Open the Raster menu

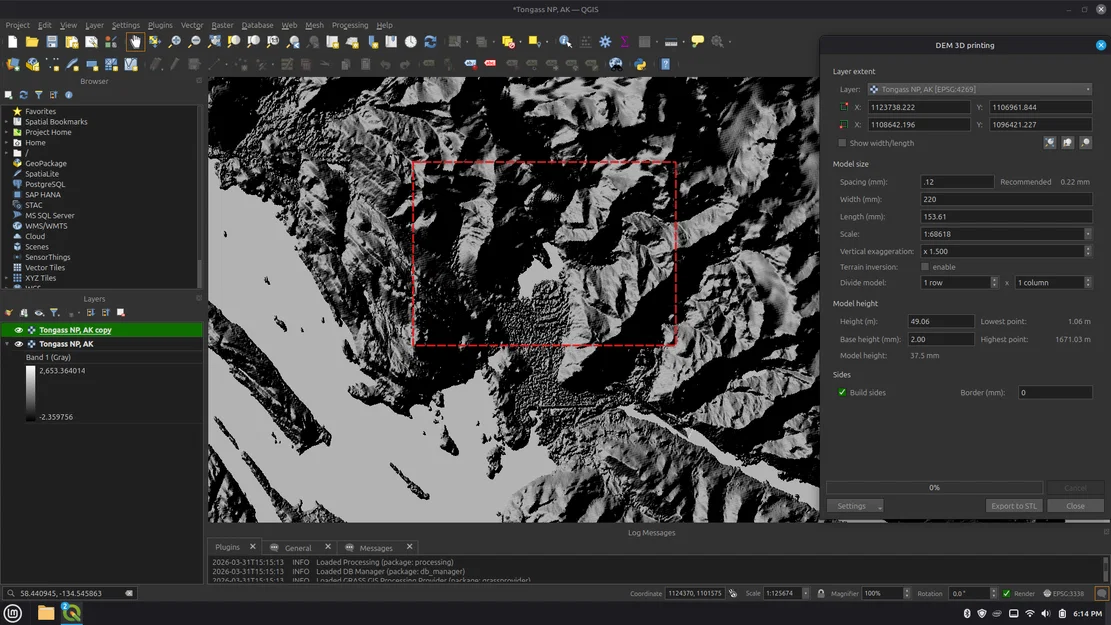pyautogui.click(x=222, y=25)
